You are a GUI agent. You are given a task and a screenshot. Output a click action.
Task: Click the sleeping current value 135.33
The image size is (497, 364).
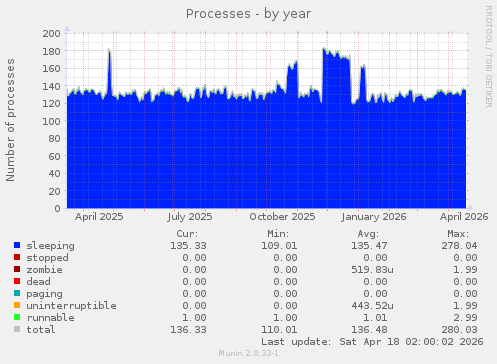coord(188,246)
